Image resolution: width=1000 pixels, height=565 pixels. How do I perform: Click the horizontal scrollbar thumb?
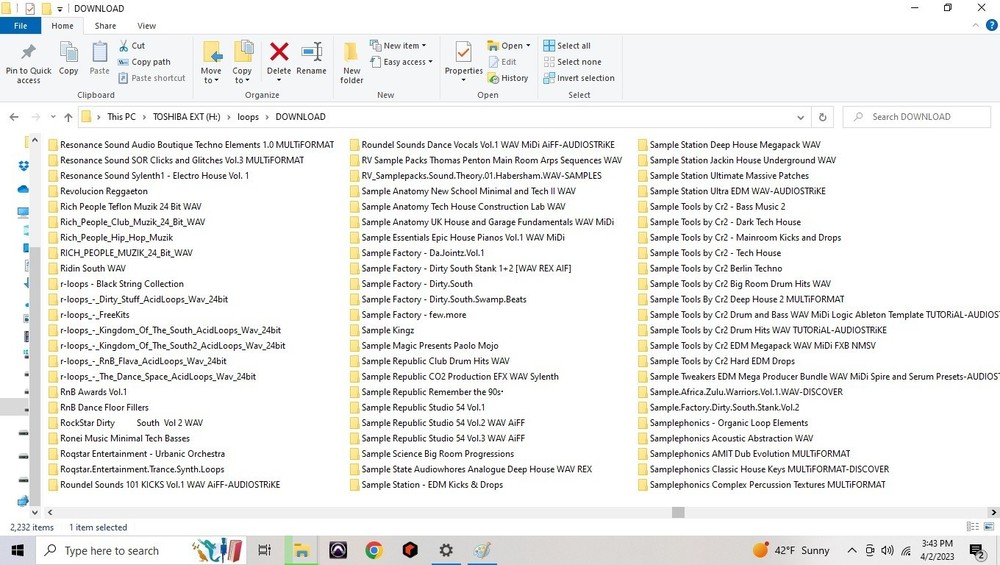(678, 512)
